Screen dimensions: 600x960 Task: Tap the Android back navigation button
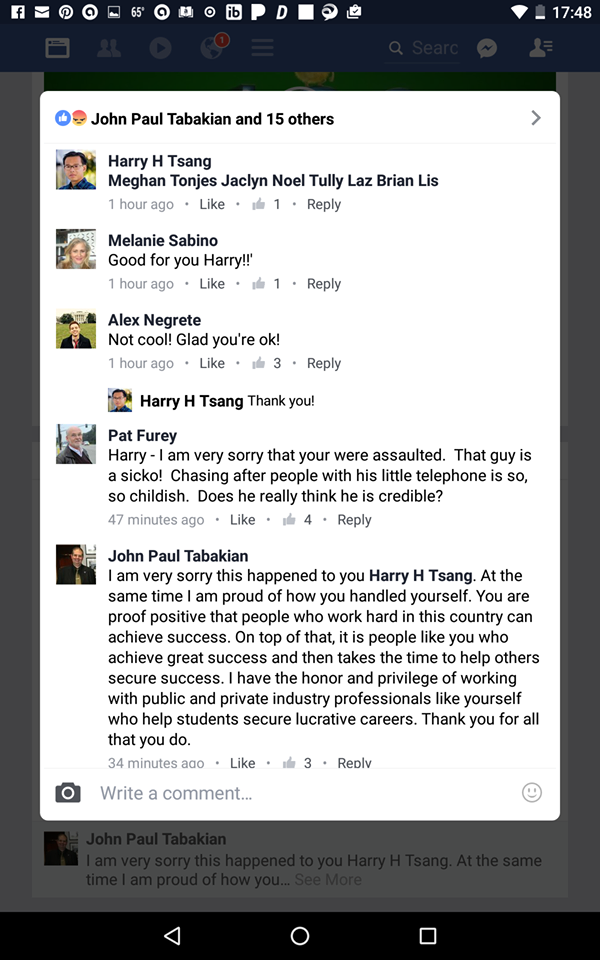click(172, 936)
